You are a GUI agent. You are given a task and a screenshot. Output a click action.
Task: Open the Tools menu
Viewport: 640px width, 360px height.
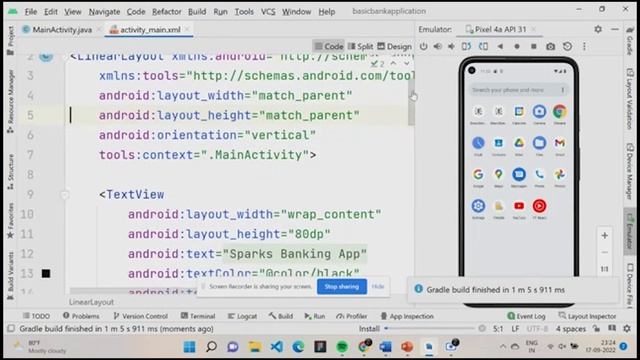click(244, 12)
